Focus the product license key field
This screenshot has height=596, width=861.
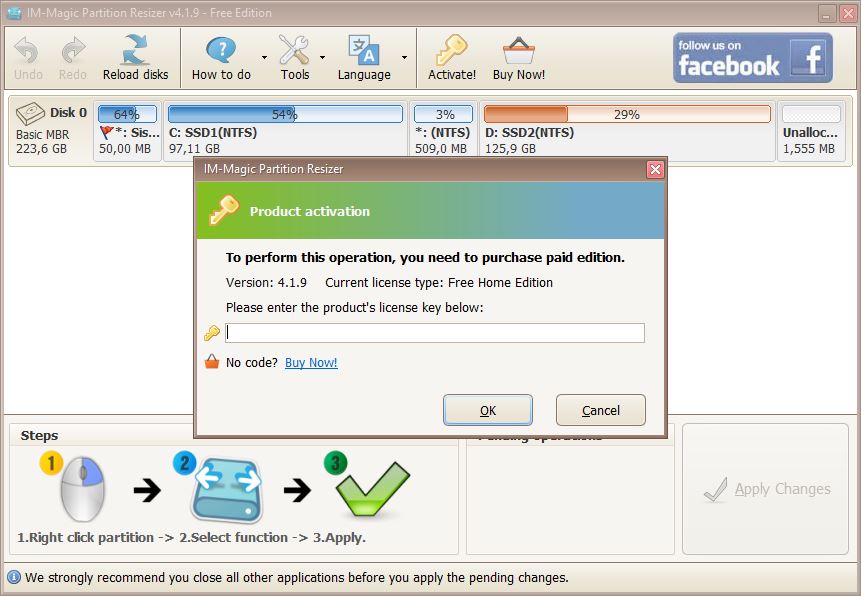(435, 333)
